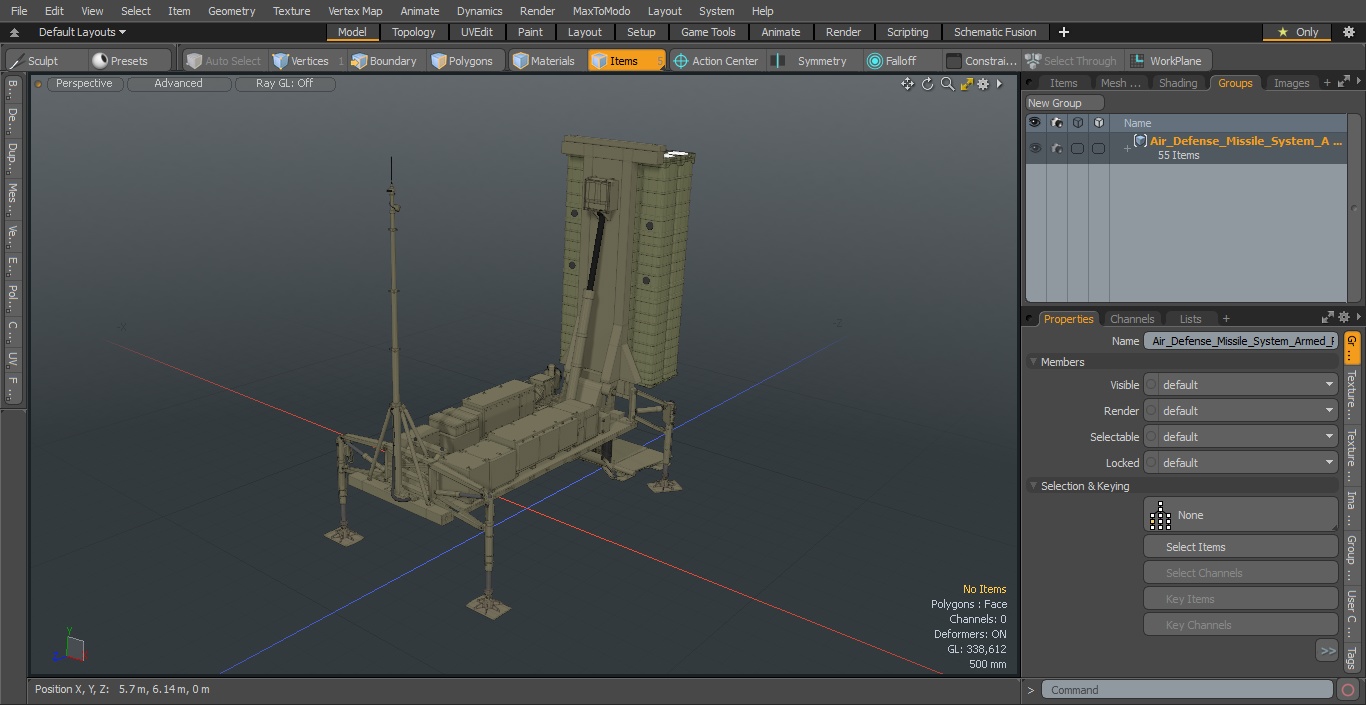Open the Action Center options
The height and width of the screenshot is (705, 1366).
coord(715,61)
